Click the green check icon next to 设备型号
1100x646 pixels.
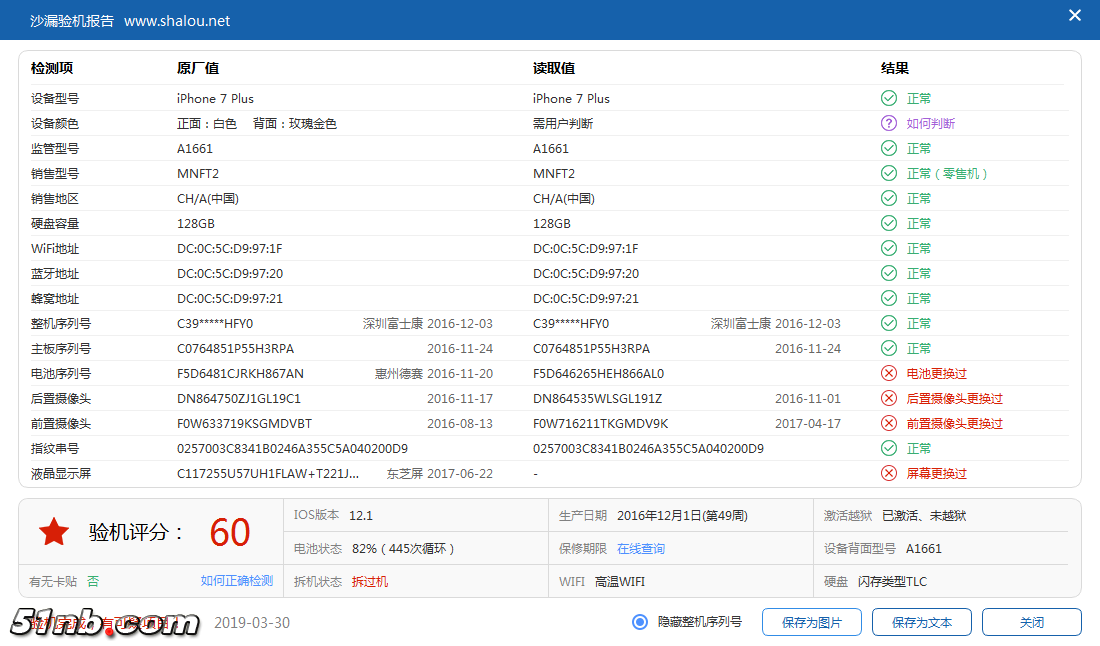889,98
